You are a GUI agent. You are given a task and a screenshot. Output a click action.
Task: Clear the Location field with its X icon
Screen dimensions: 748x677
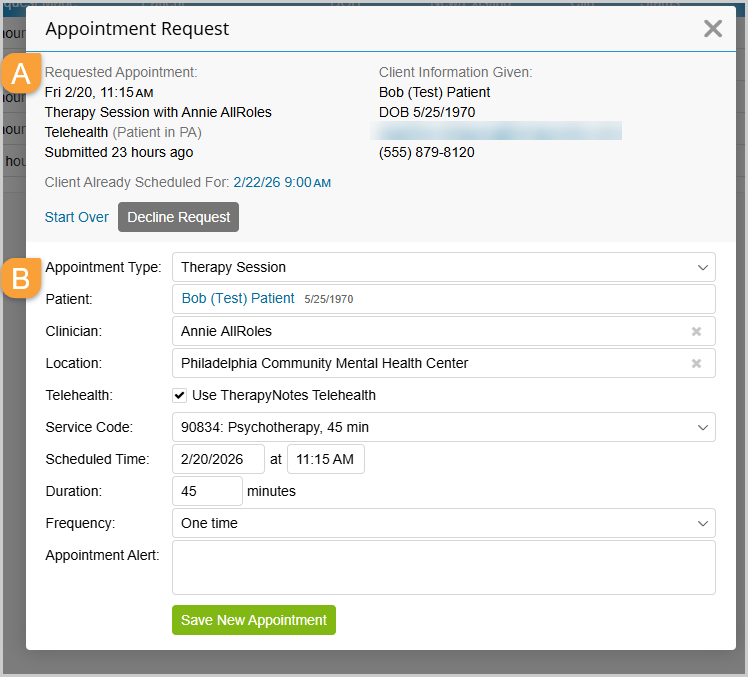pos(696,364)
